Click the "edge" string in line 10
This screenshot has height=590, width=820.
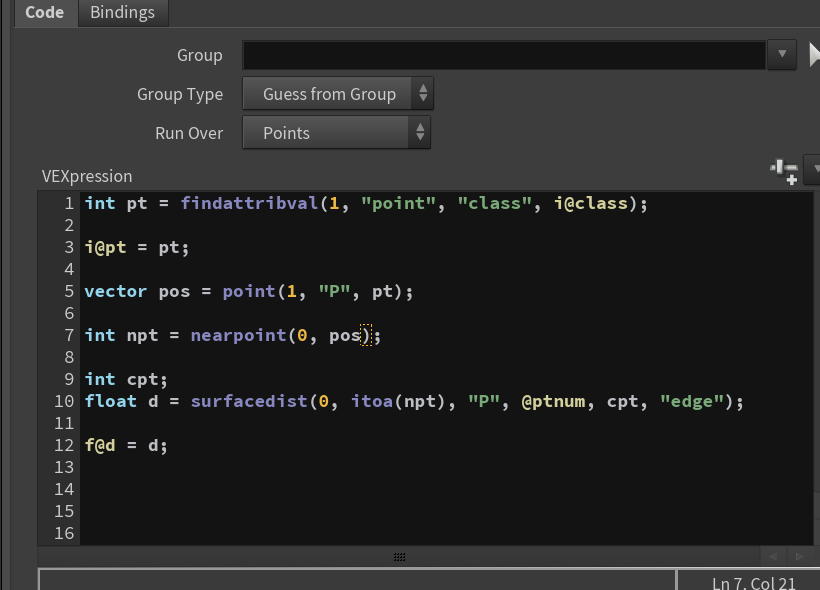(x=692, y=401)
